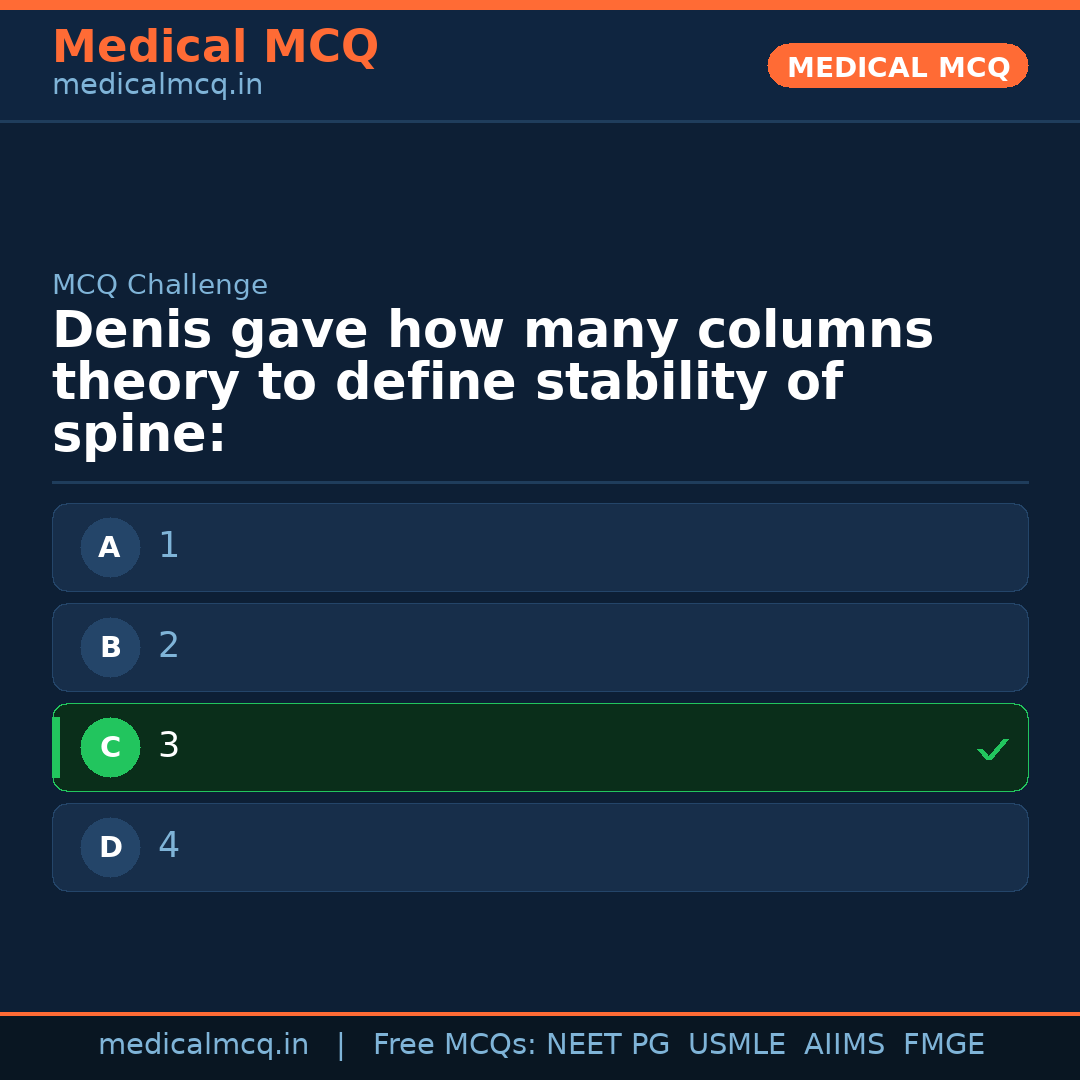Screen dimensions: 1080x1080
Task: Click the green checkmark on option C
Action: coord(992,748)
